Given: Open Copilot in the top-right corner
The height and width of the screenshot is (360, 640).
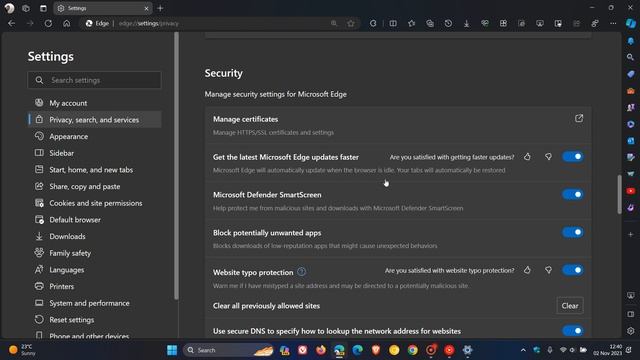Looking at the screenshot, I should [x=631, y=23].
